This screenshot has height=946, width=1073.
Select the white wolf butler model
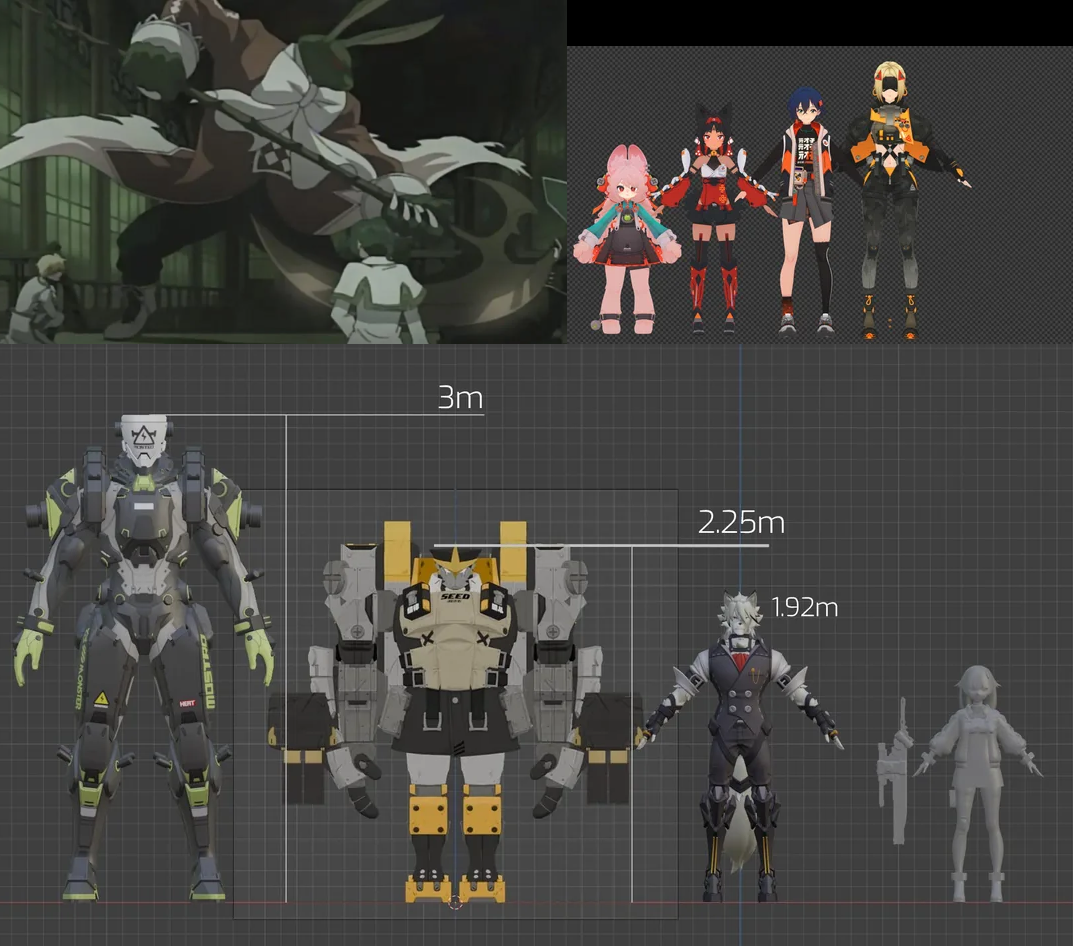741,746
